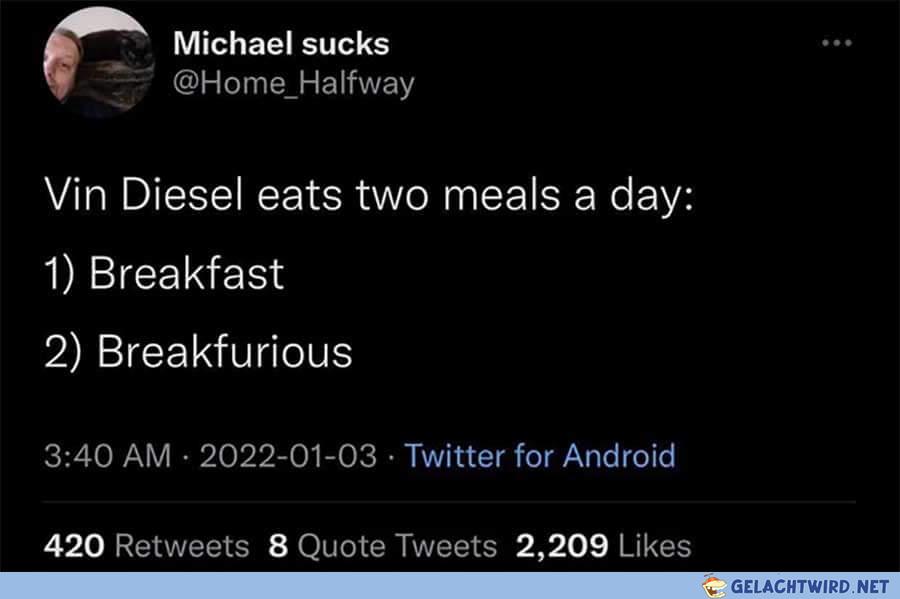The height and width of the screenshot is (599, 900).
Task: Select the tweet line about Vin Diesel
Action: click(x=369, y=196)
